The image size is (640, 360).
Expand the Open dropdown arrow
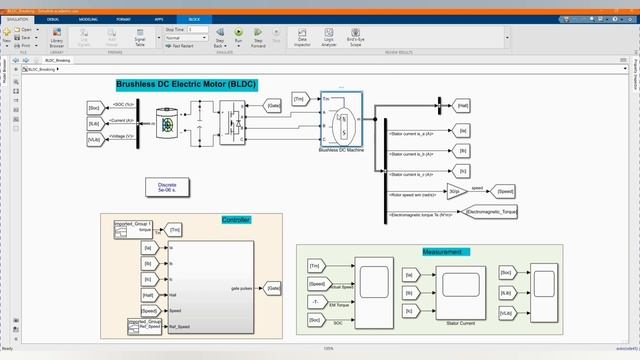tap(37, 30)
